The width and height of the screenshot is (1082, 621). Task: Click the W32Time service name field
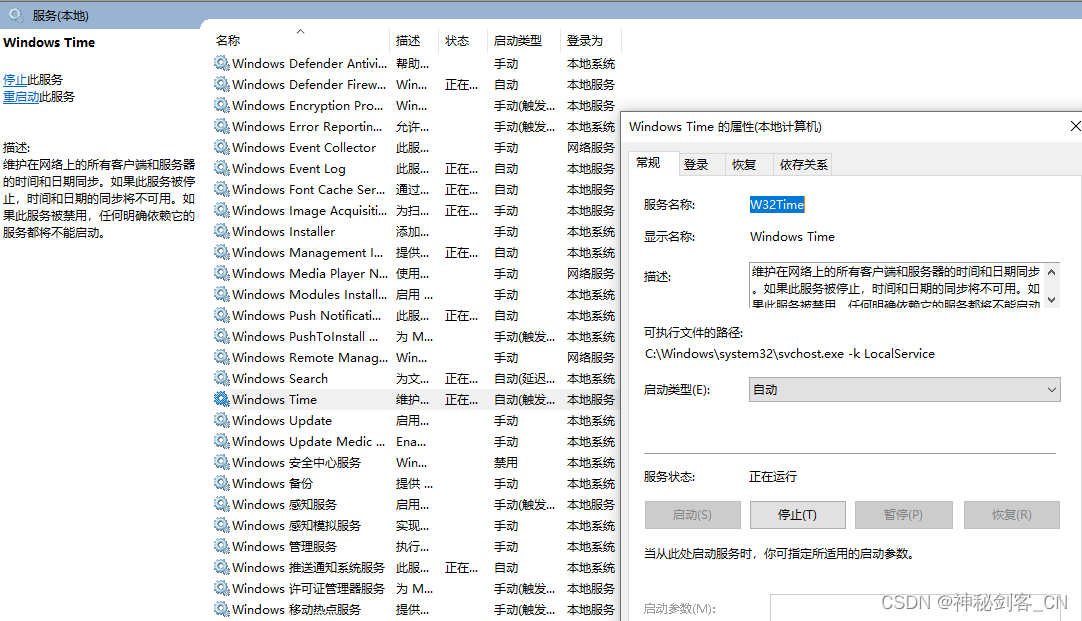pyautogui.click(x=777, y=204)
